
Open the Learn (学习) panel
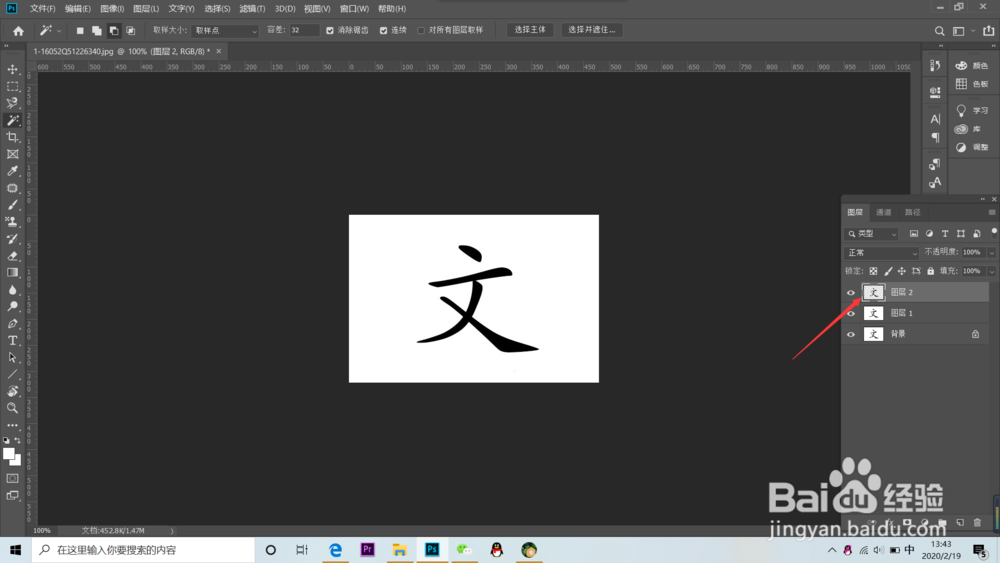971,110
